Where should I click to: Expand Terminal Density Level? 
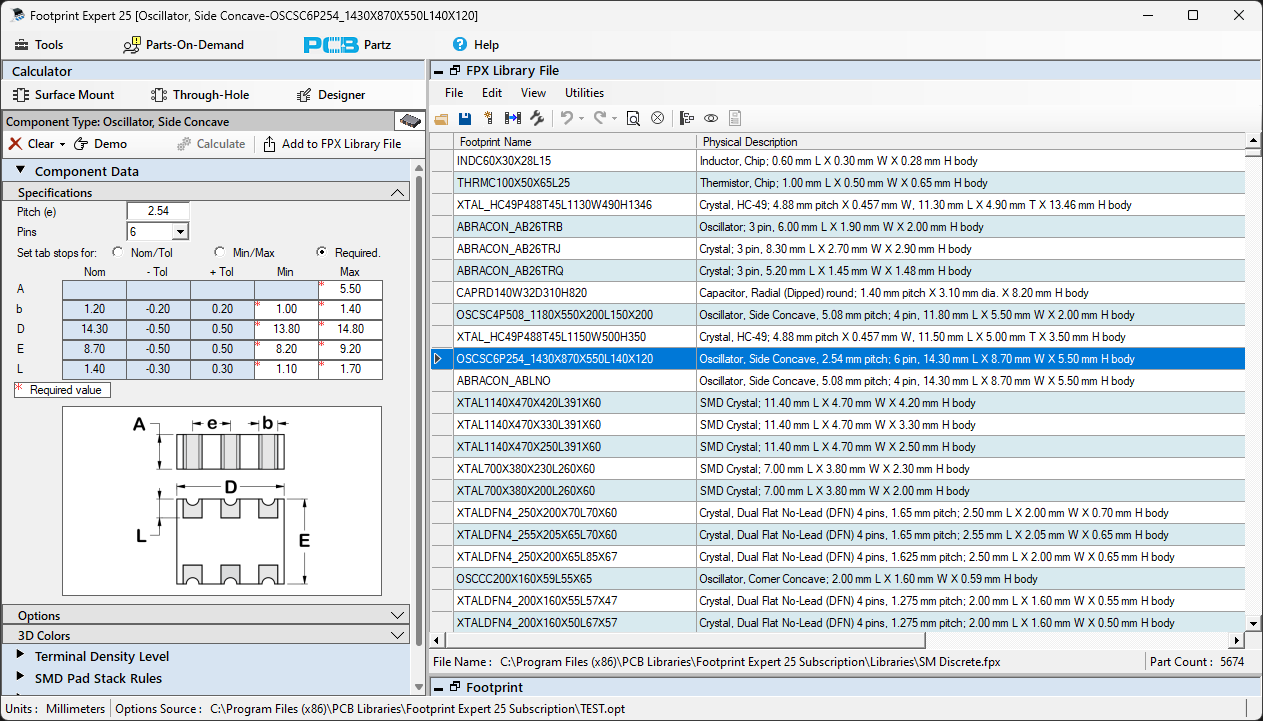20,656
